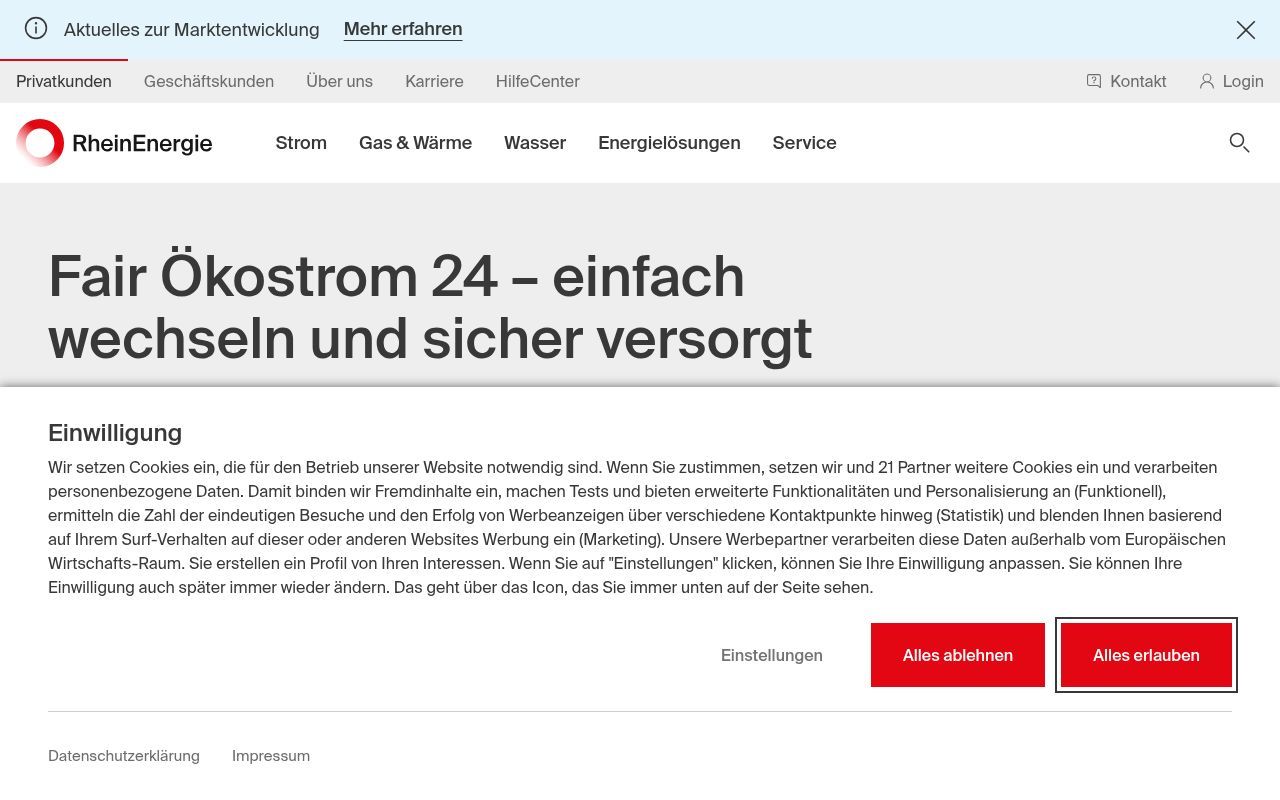Open the Gas & Wärme menu
The height and width of the screenshot is (800, 1280).
click(415, 143)
